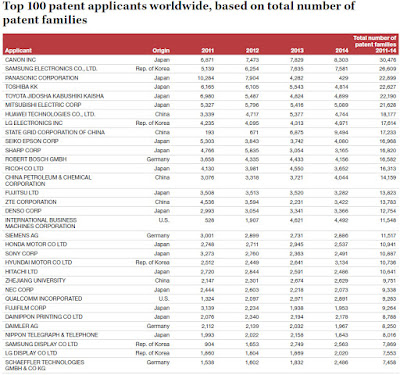Click the 2014 column header

342,50
